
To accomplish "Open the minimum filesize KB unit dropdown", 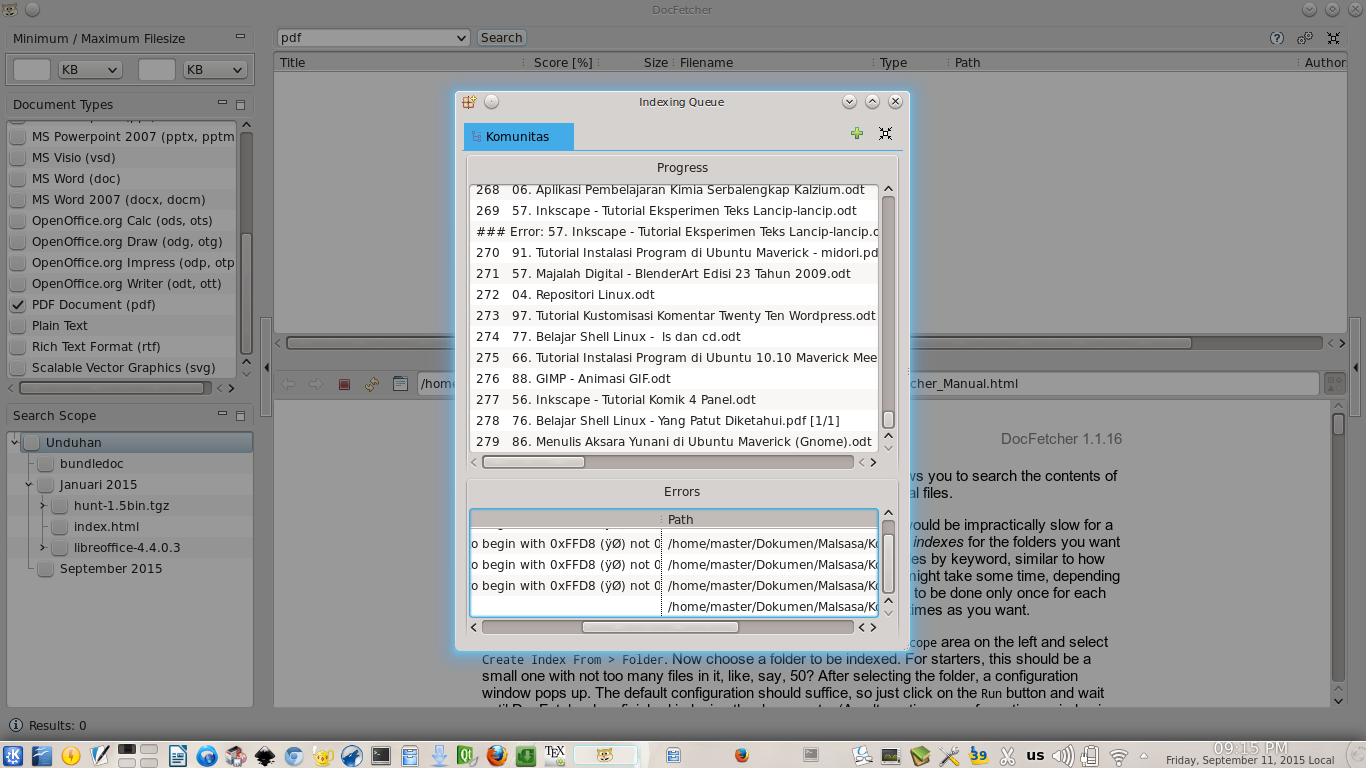I will click(x=90, y=70).
